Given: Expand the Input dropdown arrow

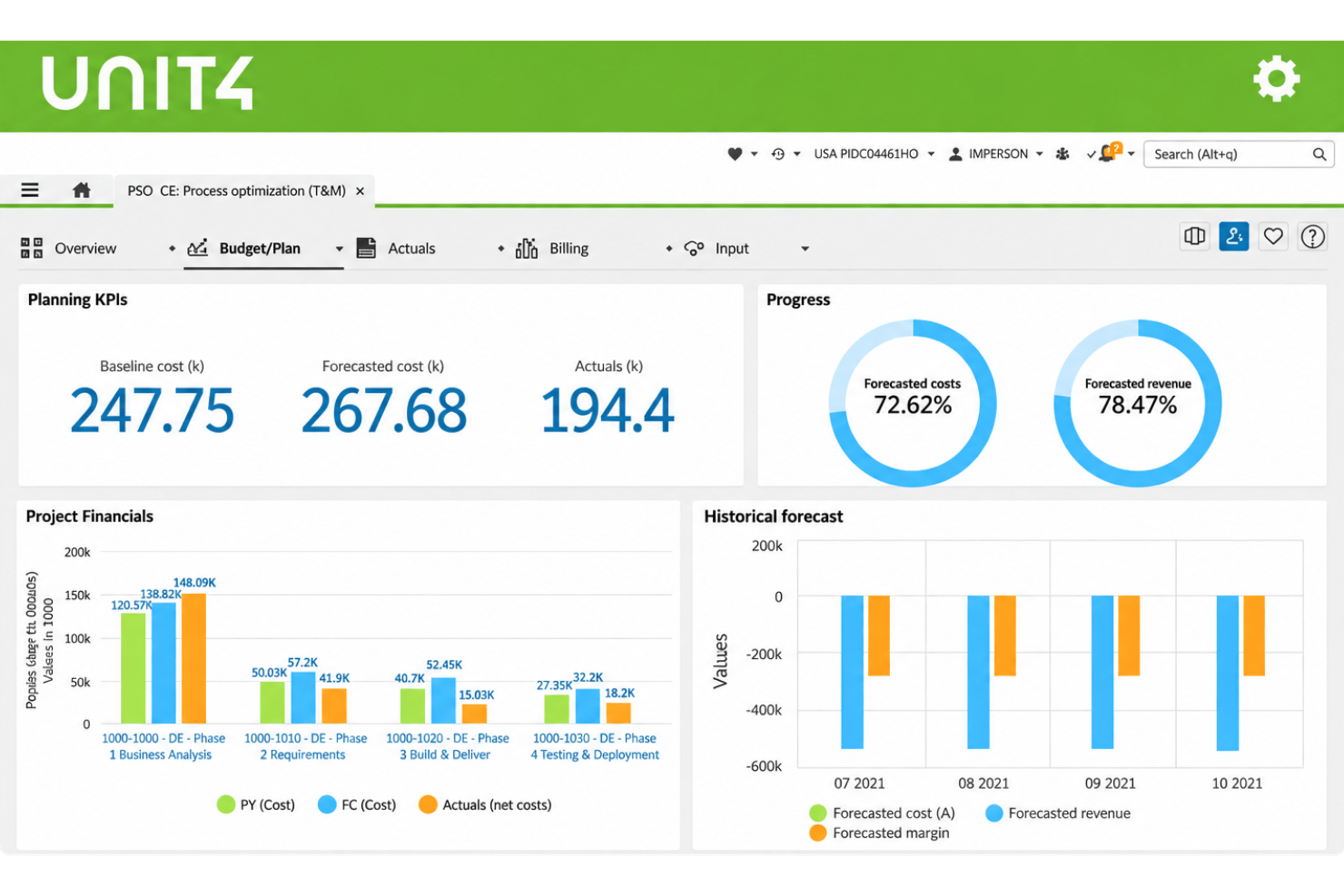Looking at the screenshot, I should click(x=805, y=249).
